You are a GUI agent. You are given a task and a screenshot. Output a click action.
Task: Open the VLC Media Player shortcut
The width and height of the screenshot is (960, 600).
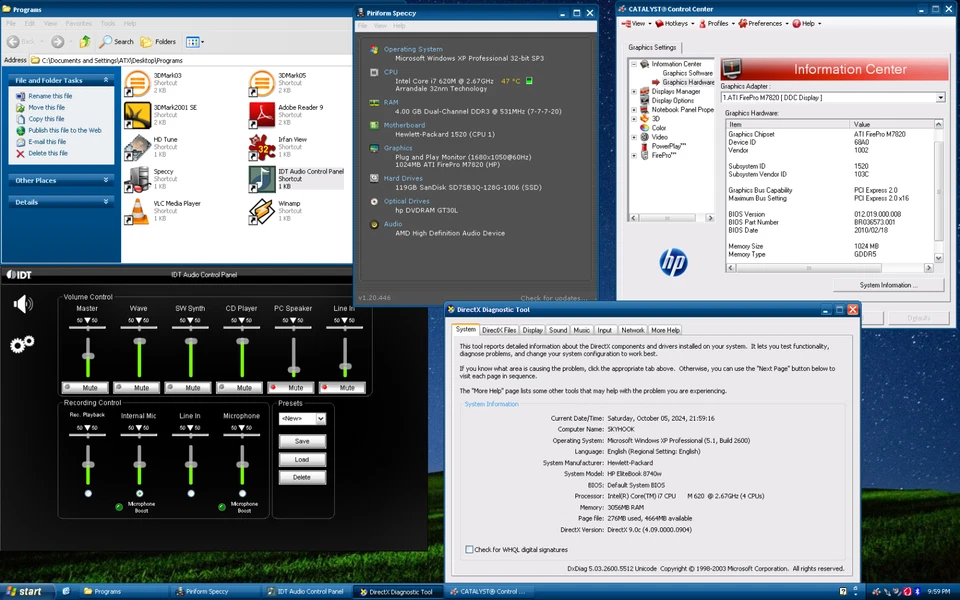(138, 209)
